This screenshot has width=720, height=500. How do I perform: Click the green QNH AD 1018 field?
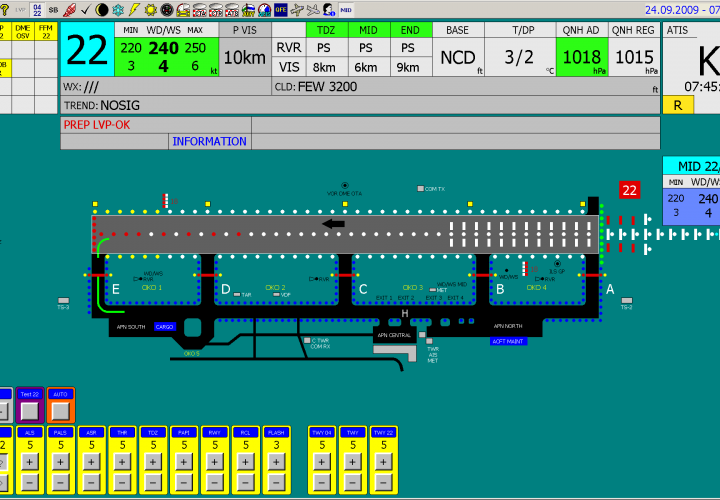[x=582, y=57]
